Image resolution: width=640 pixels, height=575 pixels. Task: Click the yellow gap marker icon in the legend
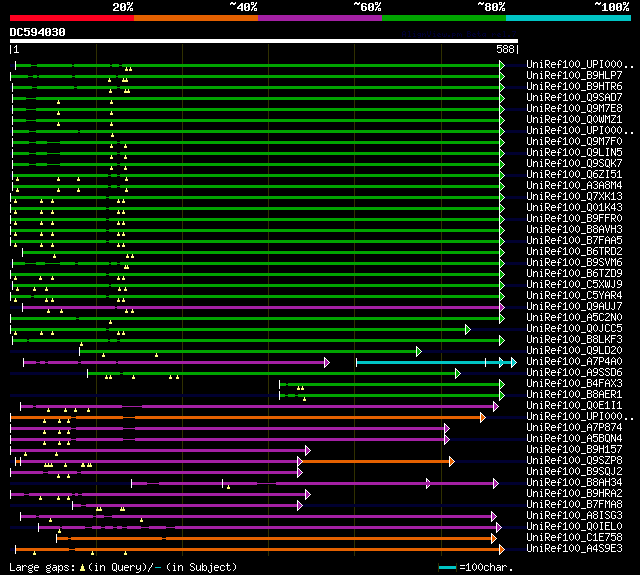[x=82, y=567]
